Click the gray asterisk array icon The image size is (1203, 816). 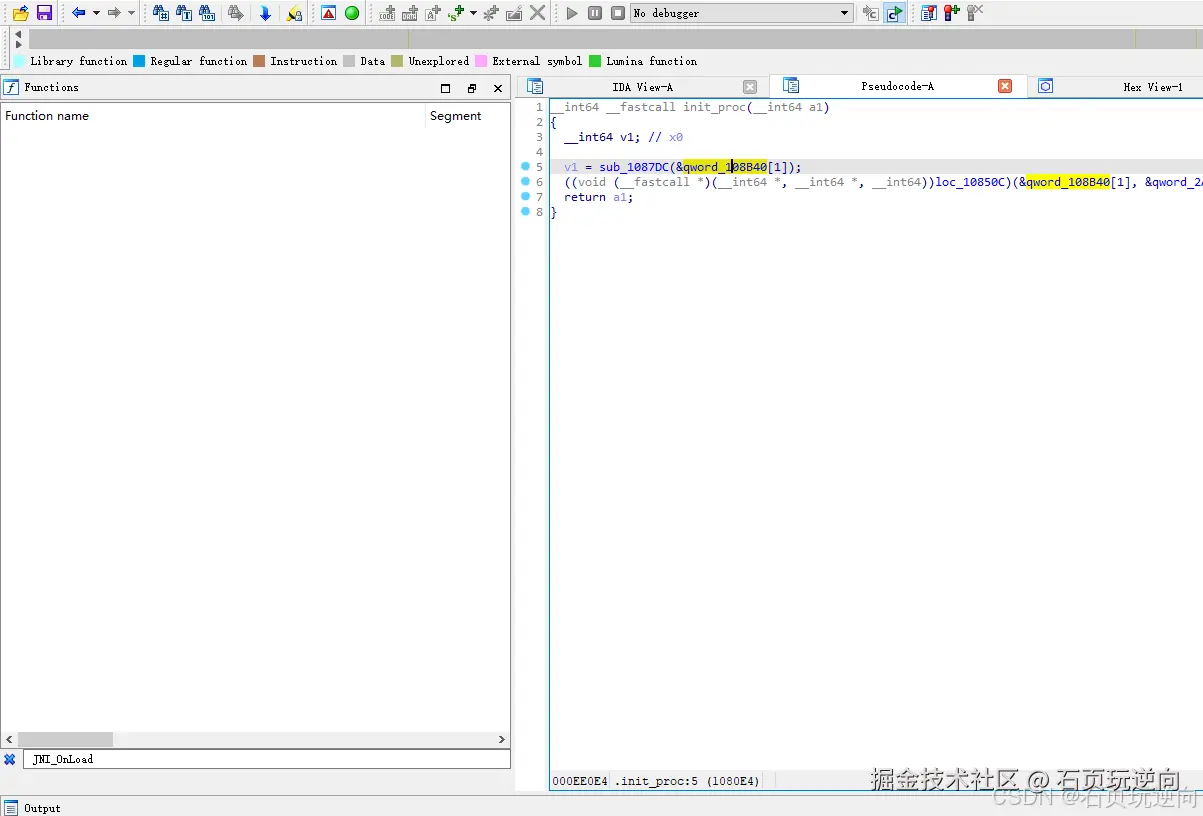click(x=490, y=13)
